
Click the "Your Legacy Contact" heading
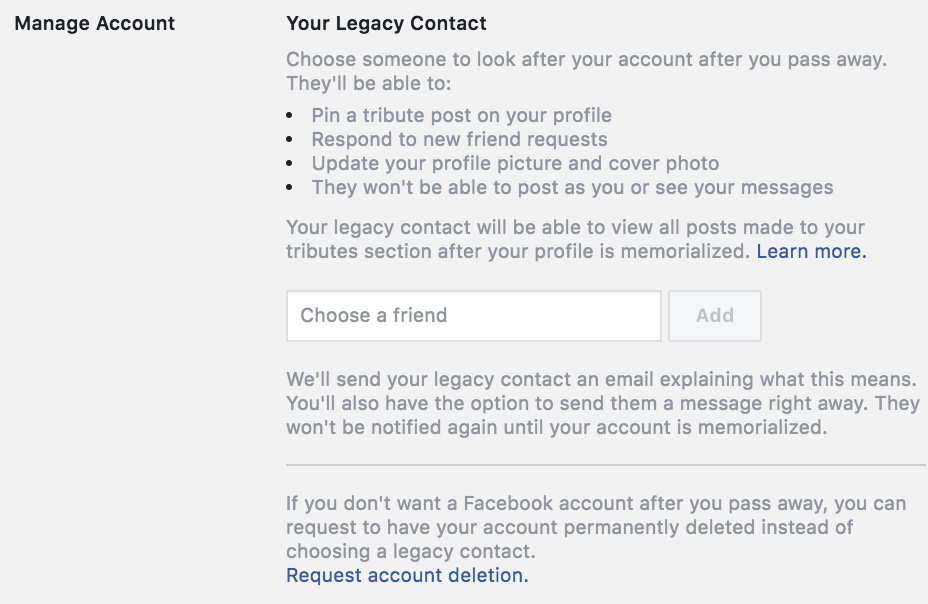pyautogui.click(x=386, y=23)
